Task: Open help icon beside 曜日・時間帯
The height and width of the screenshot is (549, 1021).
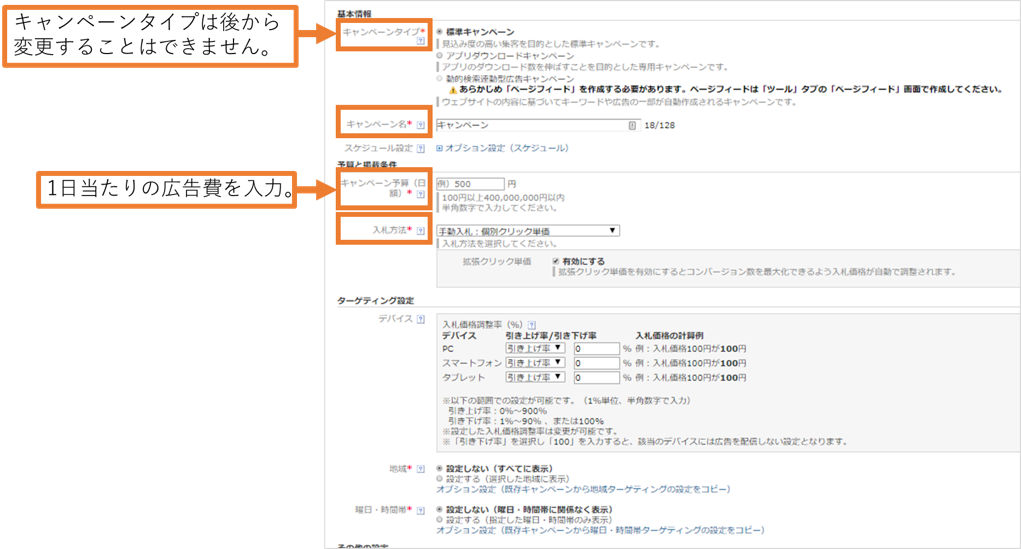Action: pyautogui.click(x=421, y=510)
